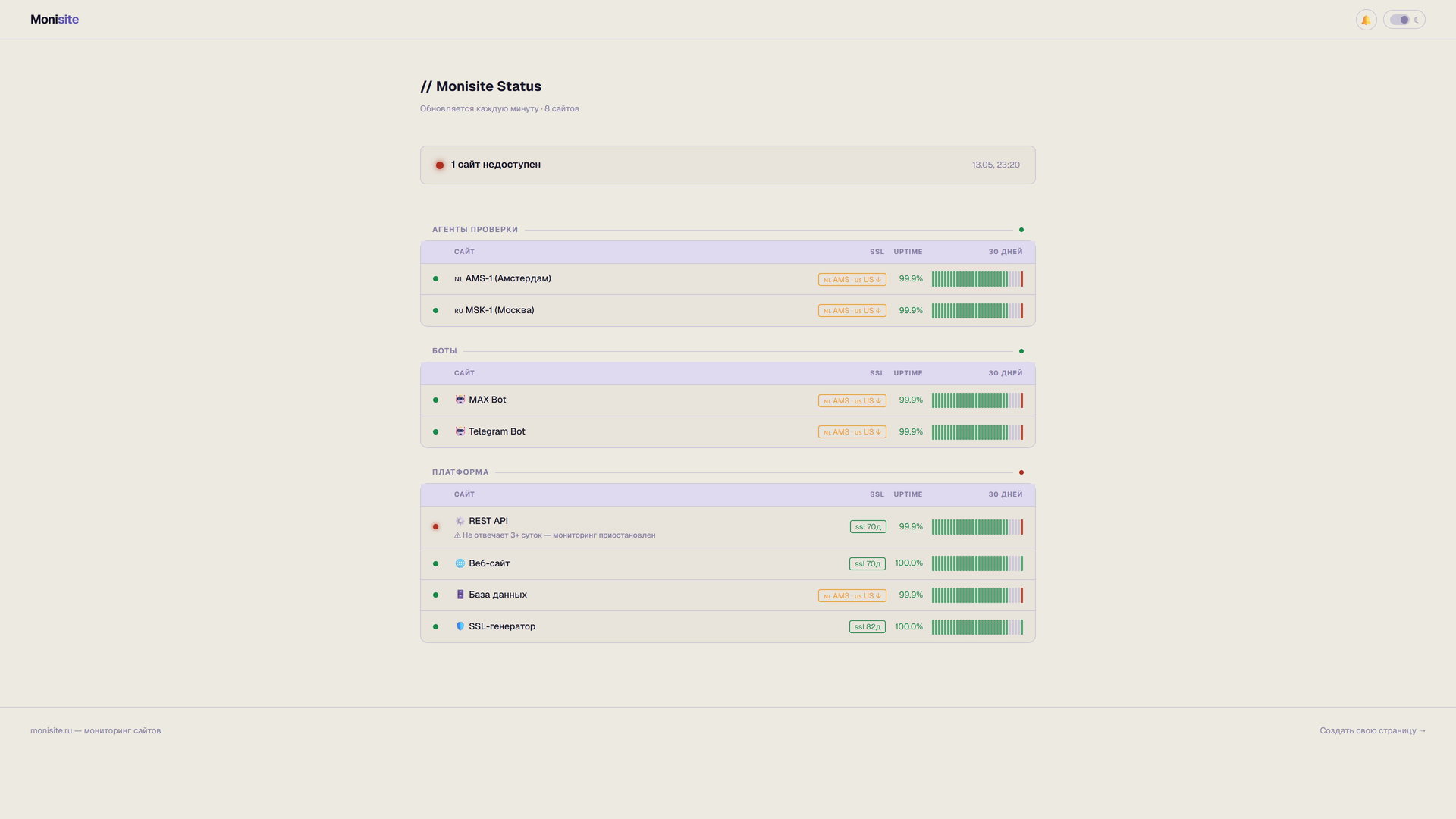Image resolution: width=1456 pixels, height=819 pixels.
Task: Open the Веб-сайт site name
Action: click(x=489, y=563)
